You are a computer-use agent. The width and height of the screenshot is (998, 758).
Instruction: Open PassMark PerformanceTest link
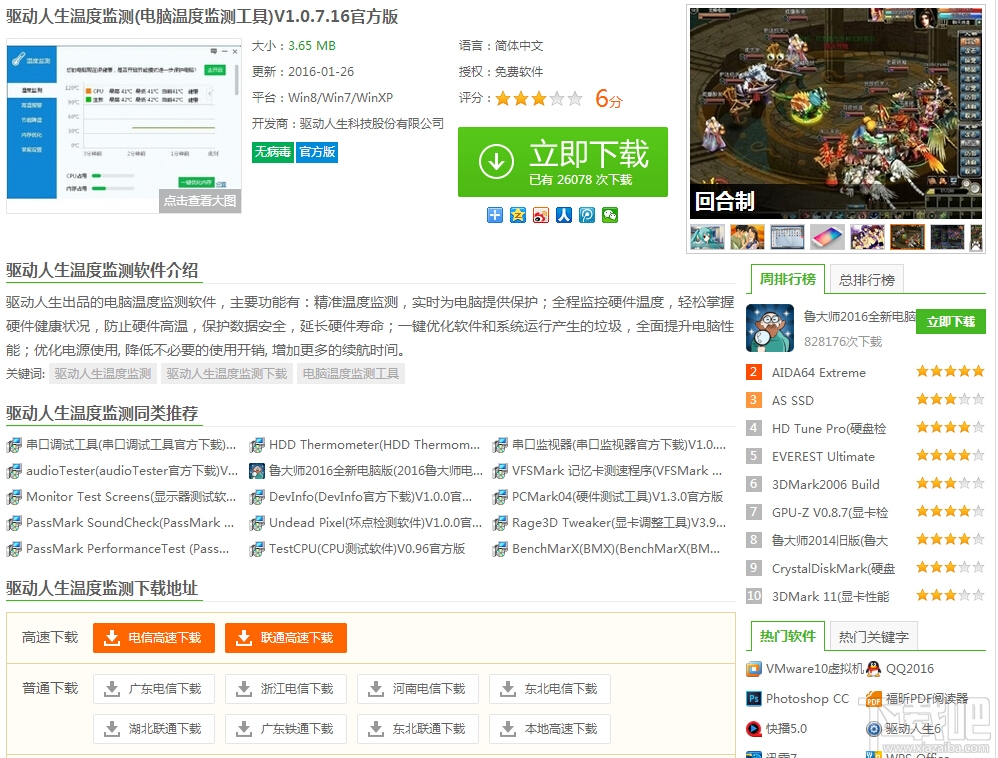point(127,549)
